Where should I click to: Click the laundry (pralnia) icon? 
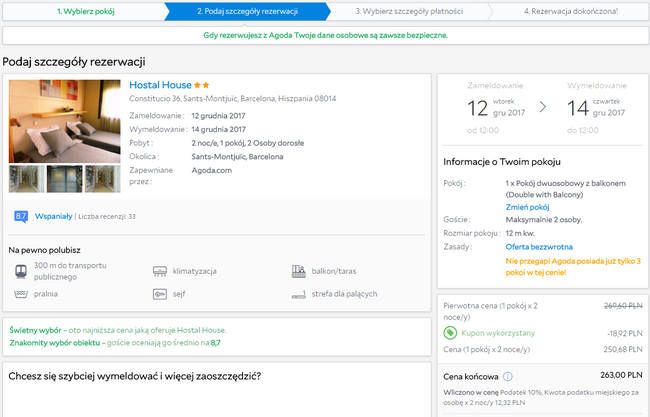[x=21, y=295]
